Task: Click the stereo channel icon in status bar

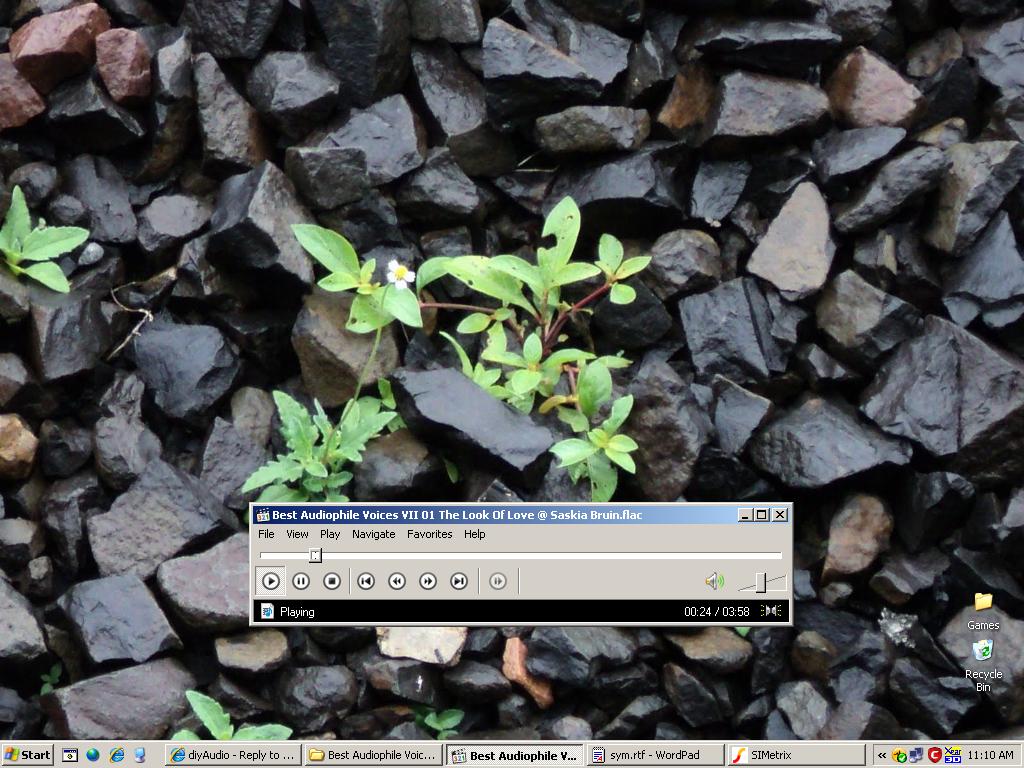Action: [x=771, y=611]
